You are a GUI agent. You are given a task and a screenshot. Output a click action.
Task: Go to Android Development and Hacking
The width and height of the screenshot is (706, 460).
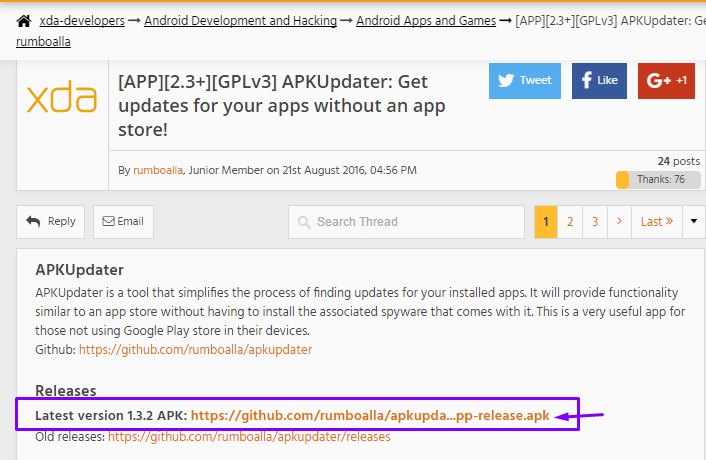tap(240, 21)
